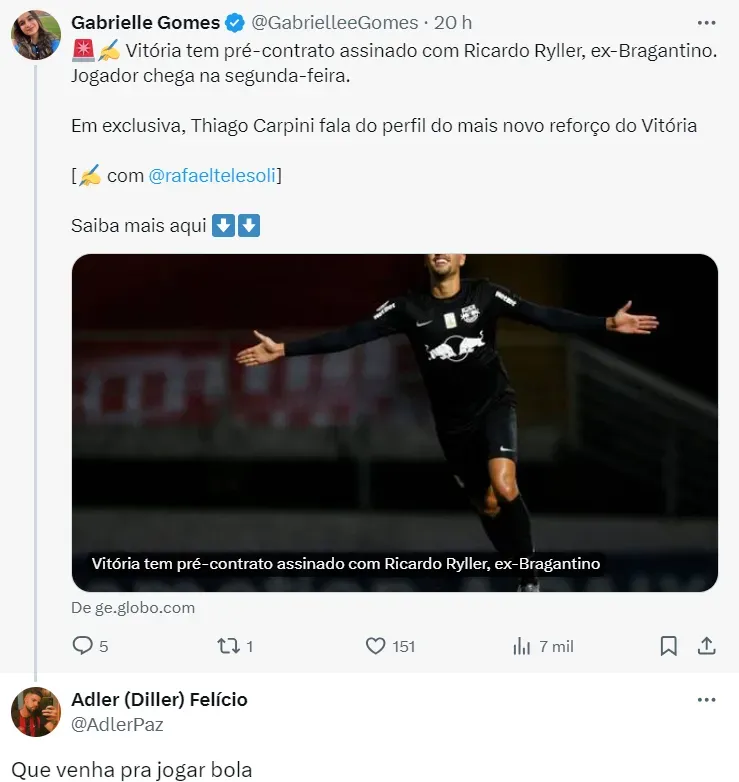The image size is (739, 782).
Task: Click Adler (Diller) Felício's name
Action: click(x=159, y=699)
